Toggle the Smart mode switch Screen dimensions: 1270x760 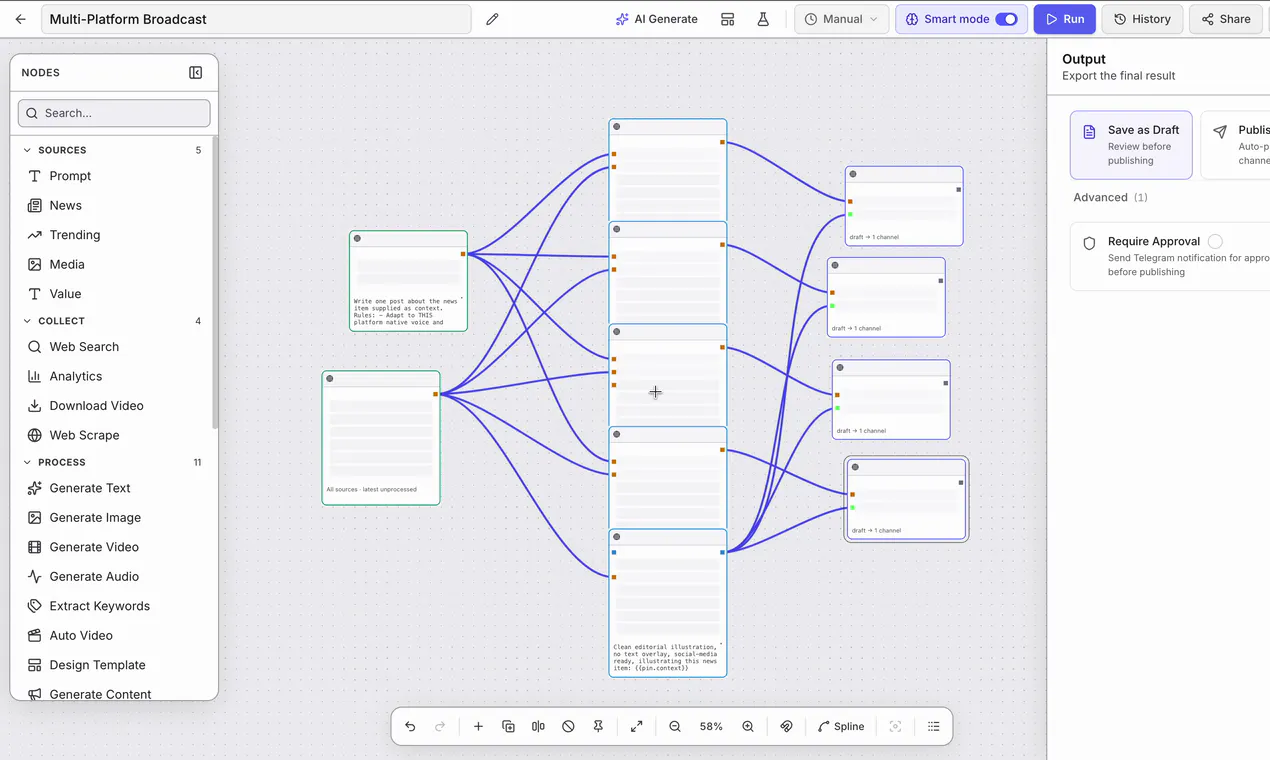(1006, 19)
